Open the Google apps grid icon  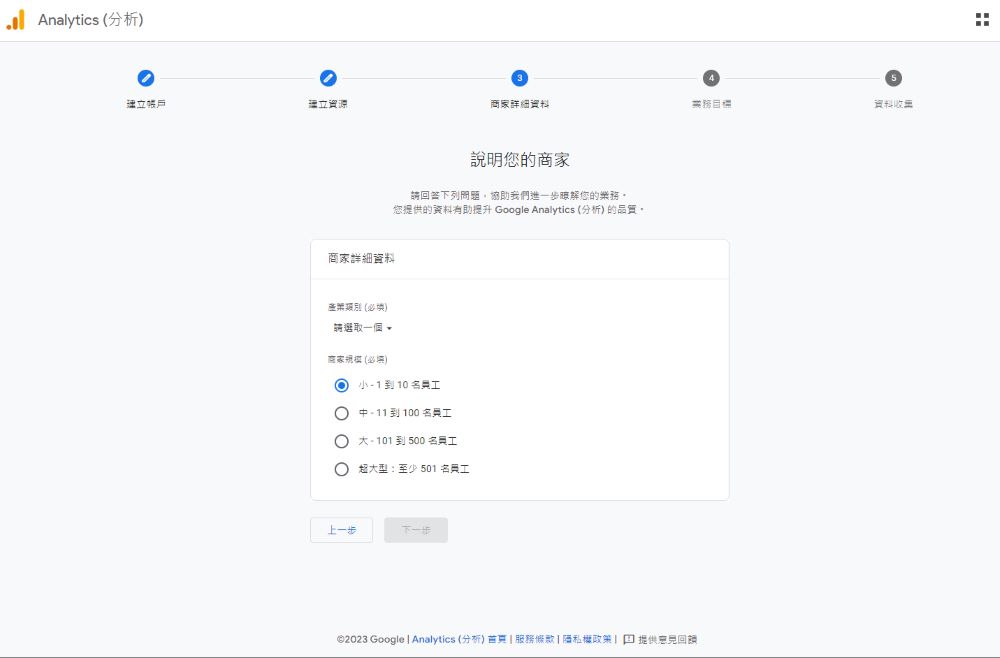click(x=982, y=20)
